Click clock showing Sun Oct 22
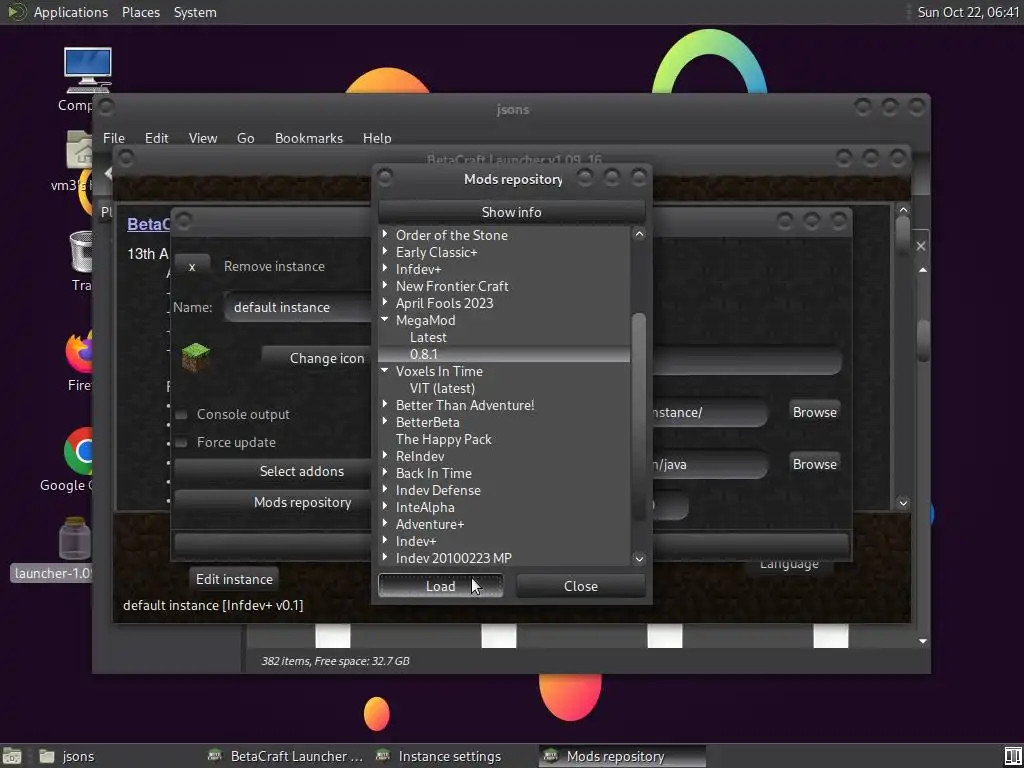The image size is (1024, 768). (x=968, y=12)
